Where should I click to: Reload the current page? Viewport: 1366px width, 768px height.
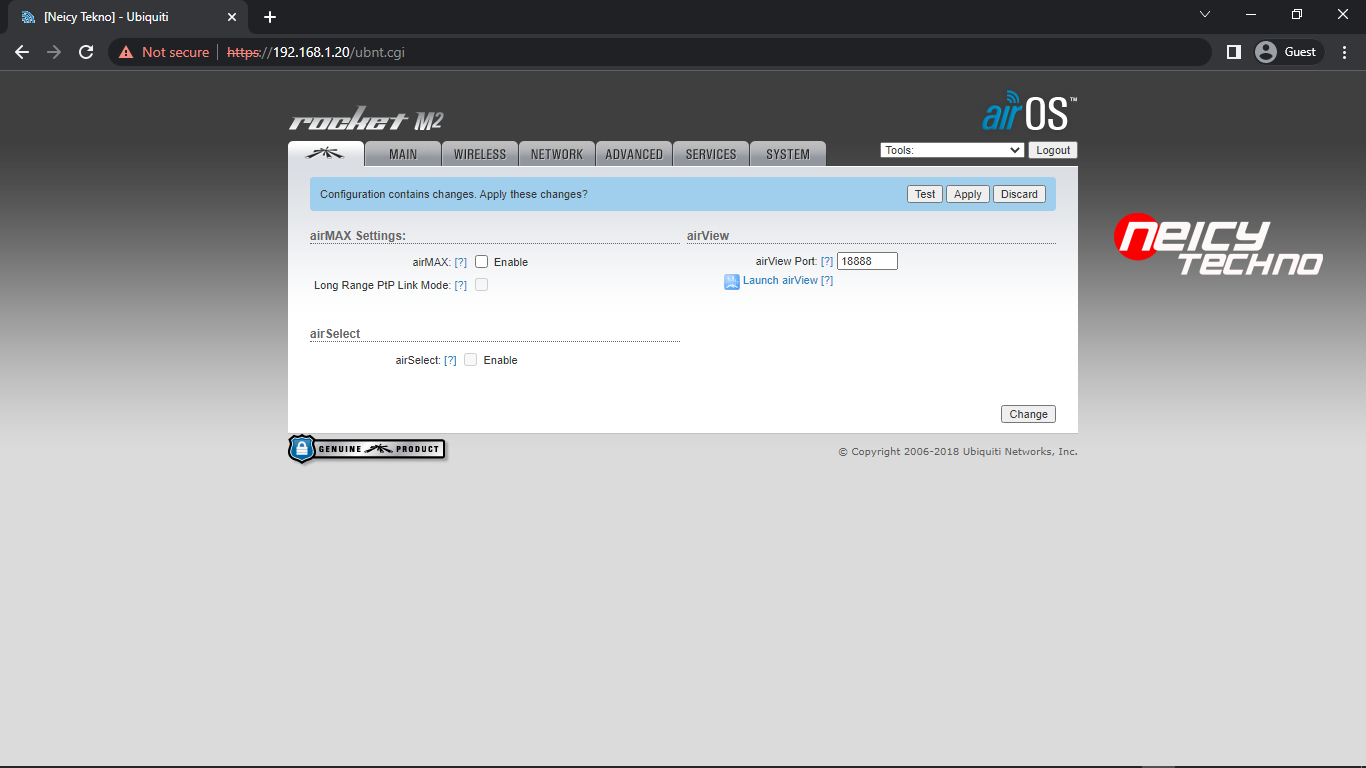click(x=86, y=52)
